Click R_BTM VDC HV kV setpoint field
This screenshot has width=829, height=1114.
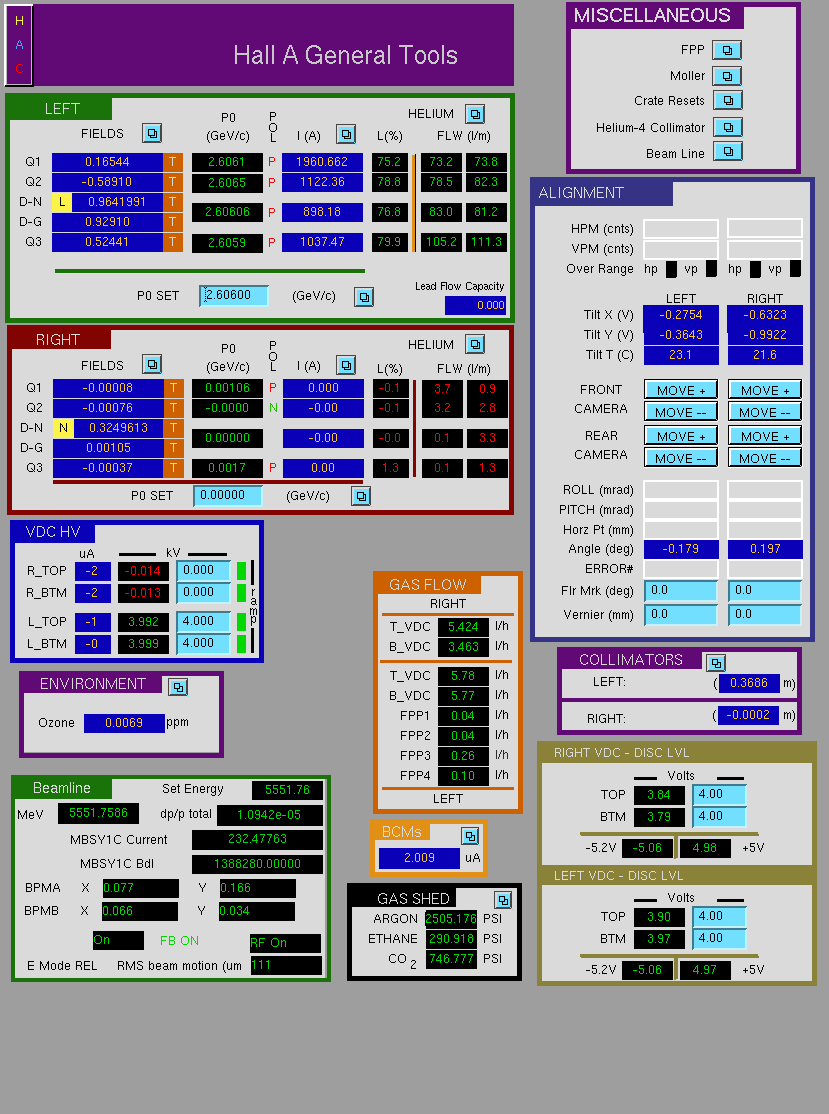(203, 593)
